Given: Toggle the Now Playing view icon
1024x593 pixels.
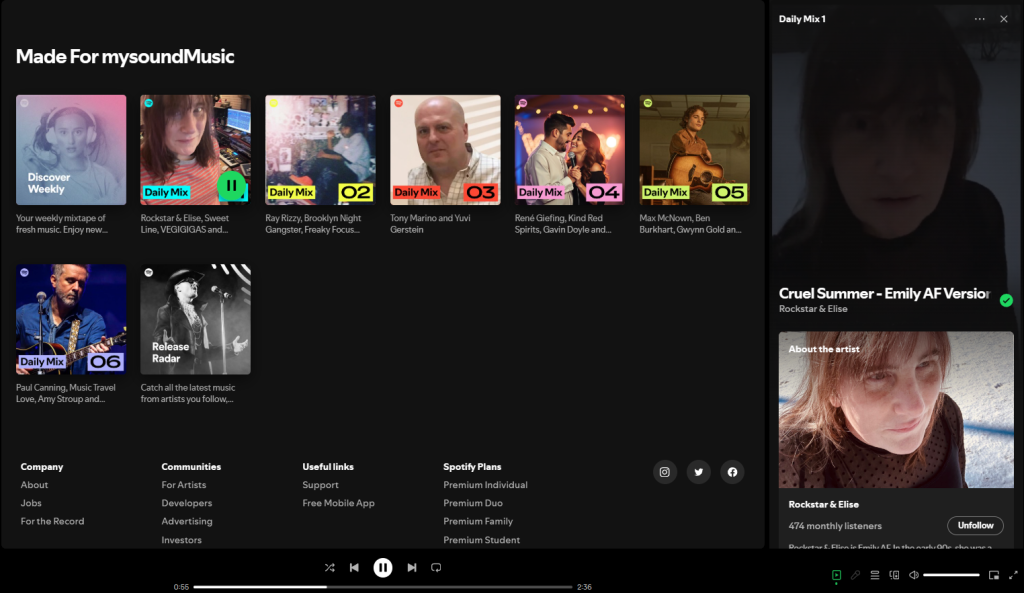Looking at the screenshot, I should click(837, 575).
